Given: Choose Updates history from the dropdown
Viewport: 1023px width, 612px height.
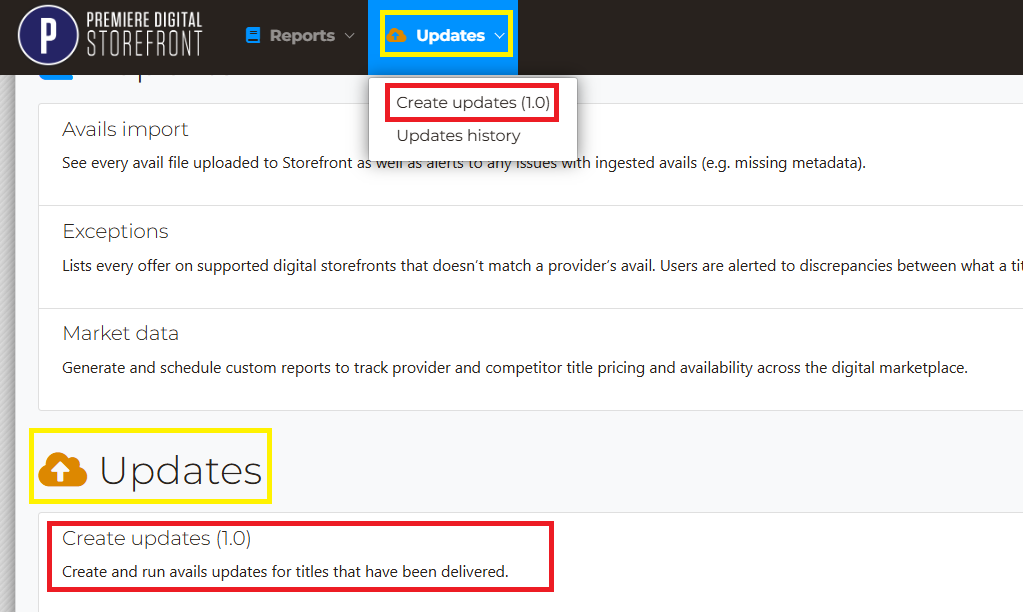Looking at the screenshot, I should click(458, 135).
